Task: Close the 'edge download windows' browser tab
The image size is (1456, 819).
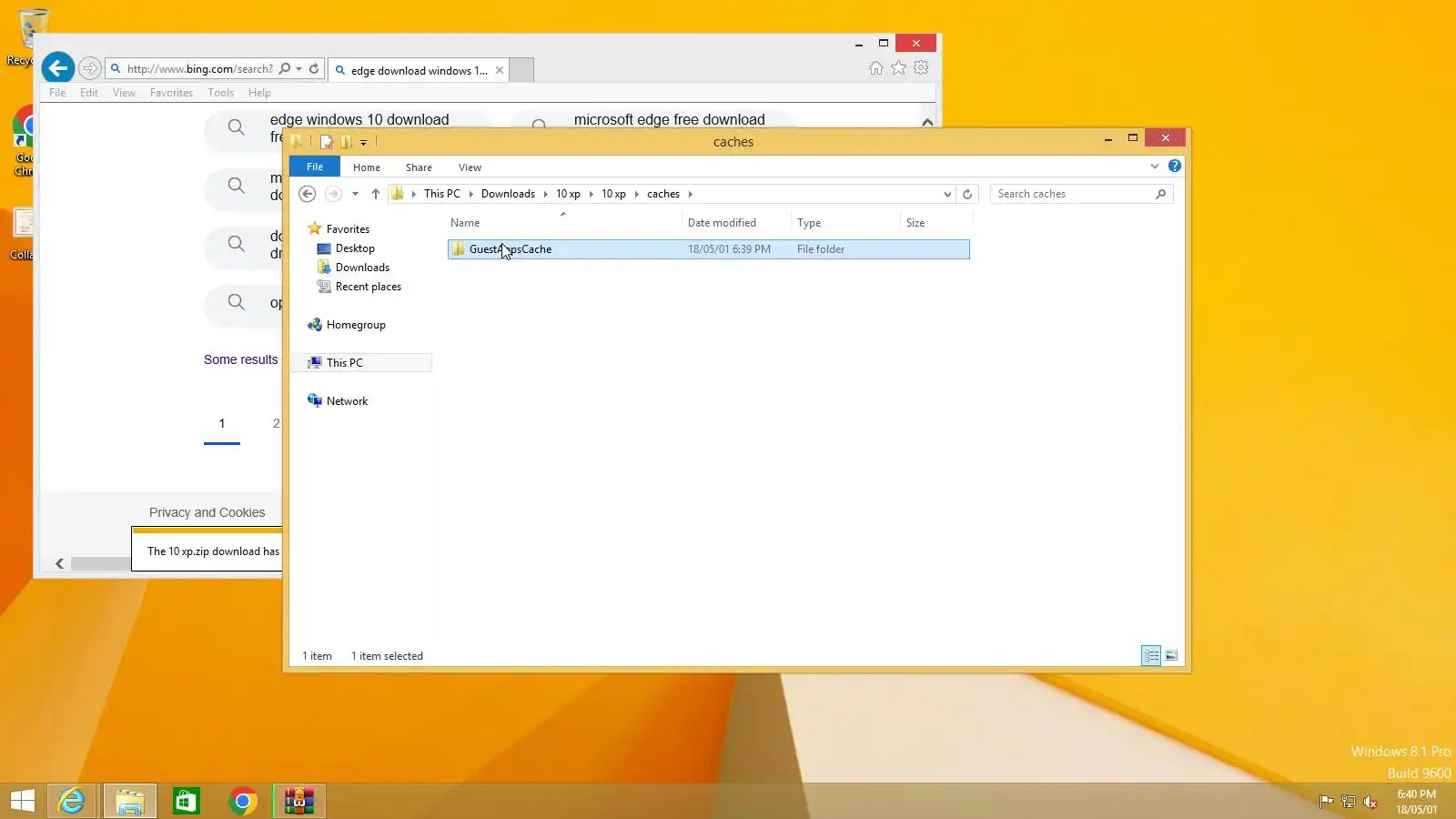Action: point(500,70)
